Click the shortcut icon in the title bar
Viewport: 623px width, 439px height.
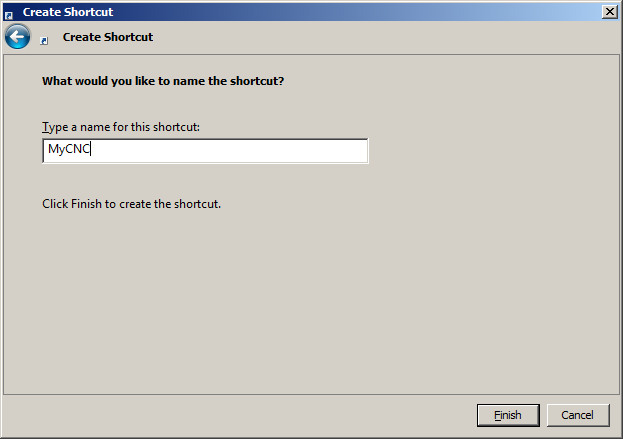click(9, 12)
